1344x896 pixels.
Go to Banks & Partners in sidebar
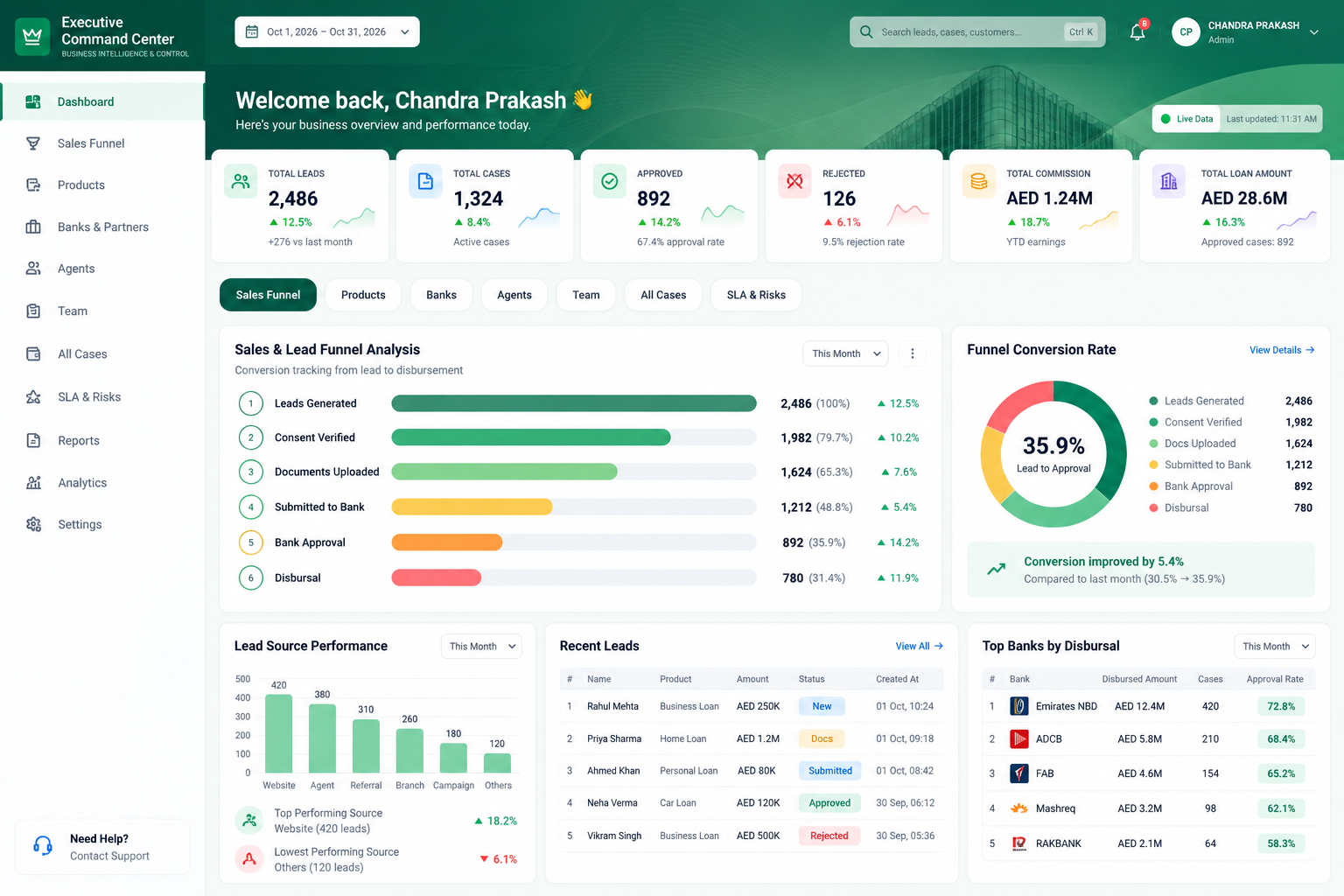[x=102, y=227]
